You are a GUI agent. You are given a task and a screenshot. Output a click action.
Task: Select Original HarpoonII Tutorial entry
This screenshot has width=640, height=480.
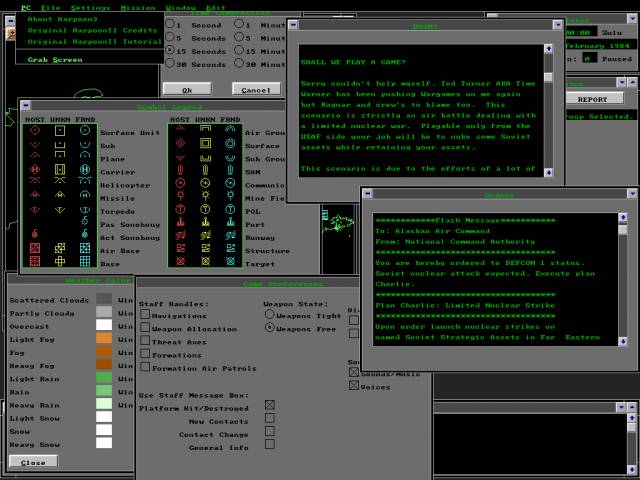[x=94, y=42]
